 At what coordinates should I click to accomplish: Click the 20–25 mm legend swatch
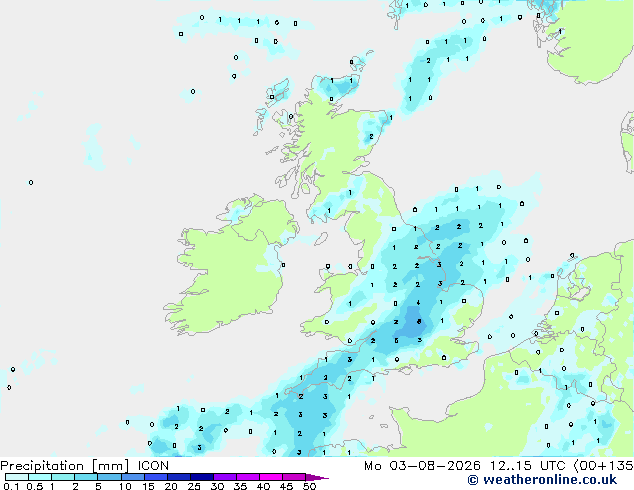click(179, 477)
